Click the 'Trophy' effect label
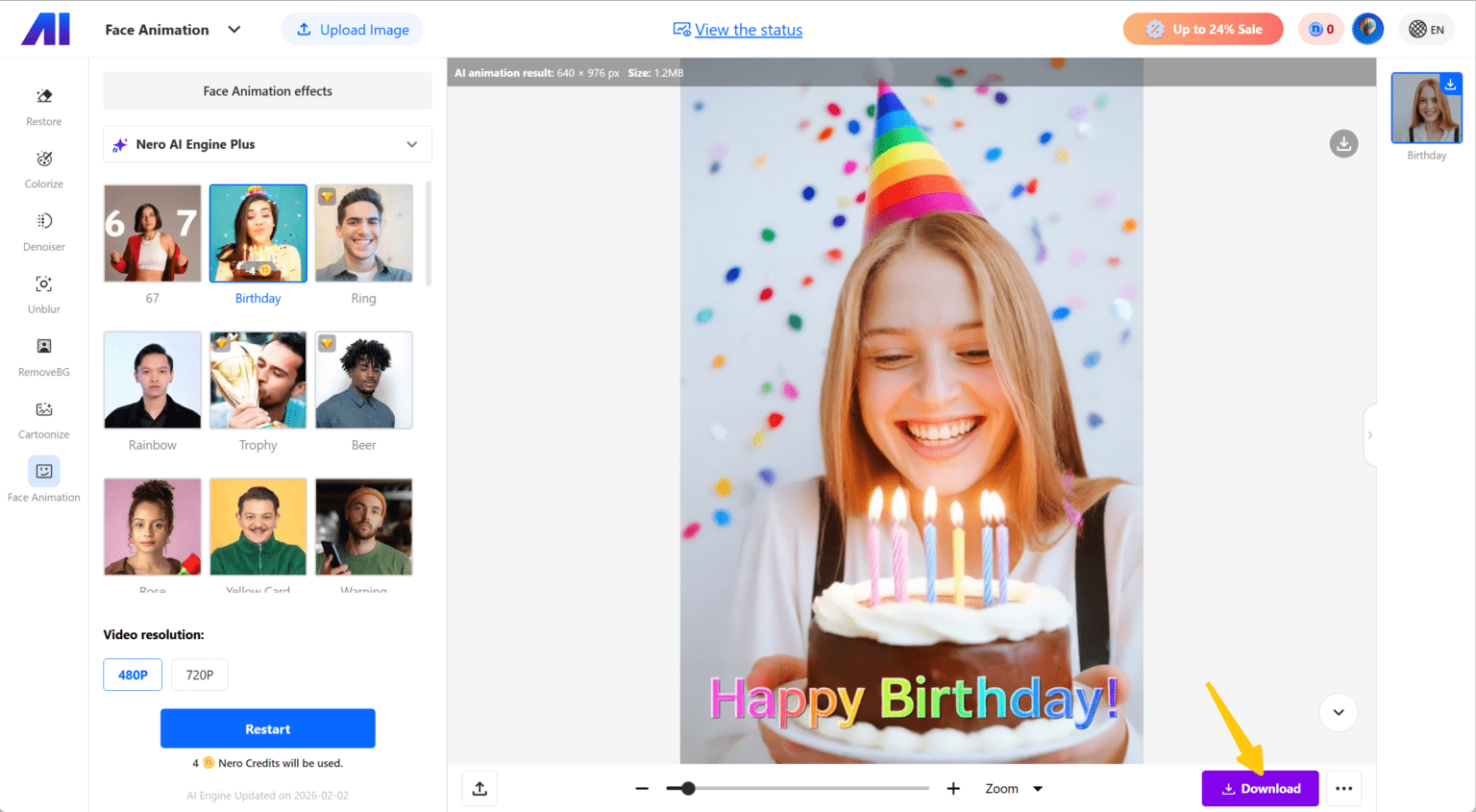Image resolution: width=1476 pixels, height=812 pixels. point(258,446)
